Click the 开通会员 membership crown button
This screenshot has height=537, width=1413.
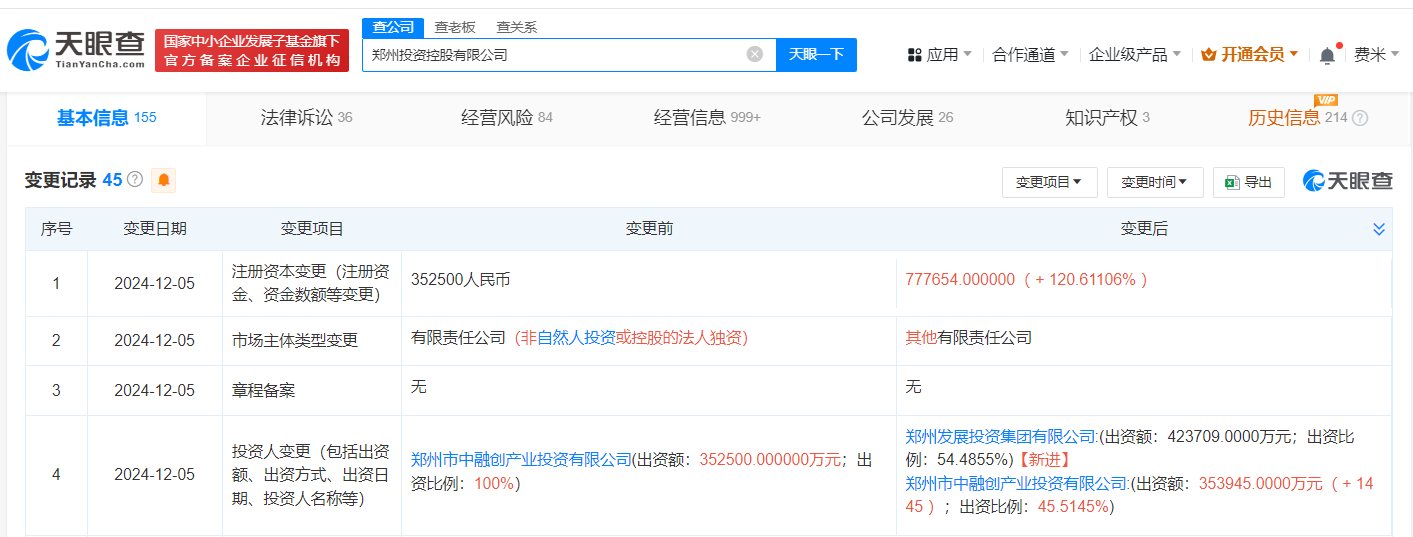(x=1250, y=55)
